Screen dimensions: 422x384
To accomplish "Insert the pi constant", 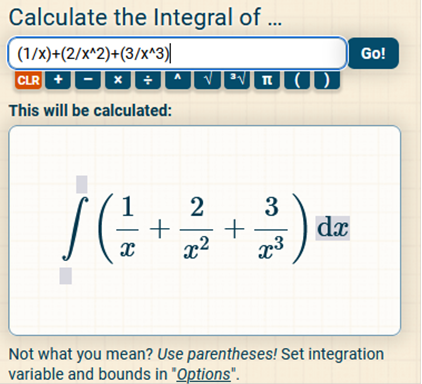I will pyautogui.click(x=267, y=80).
